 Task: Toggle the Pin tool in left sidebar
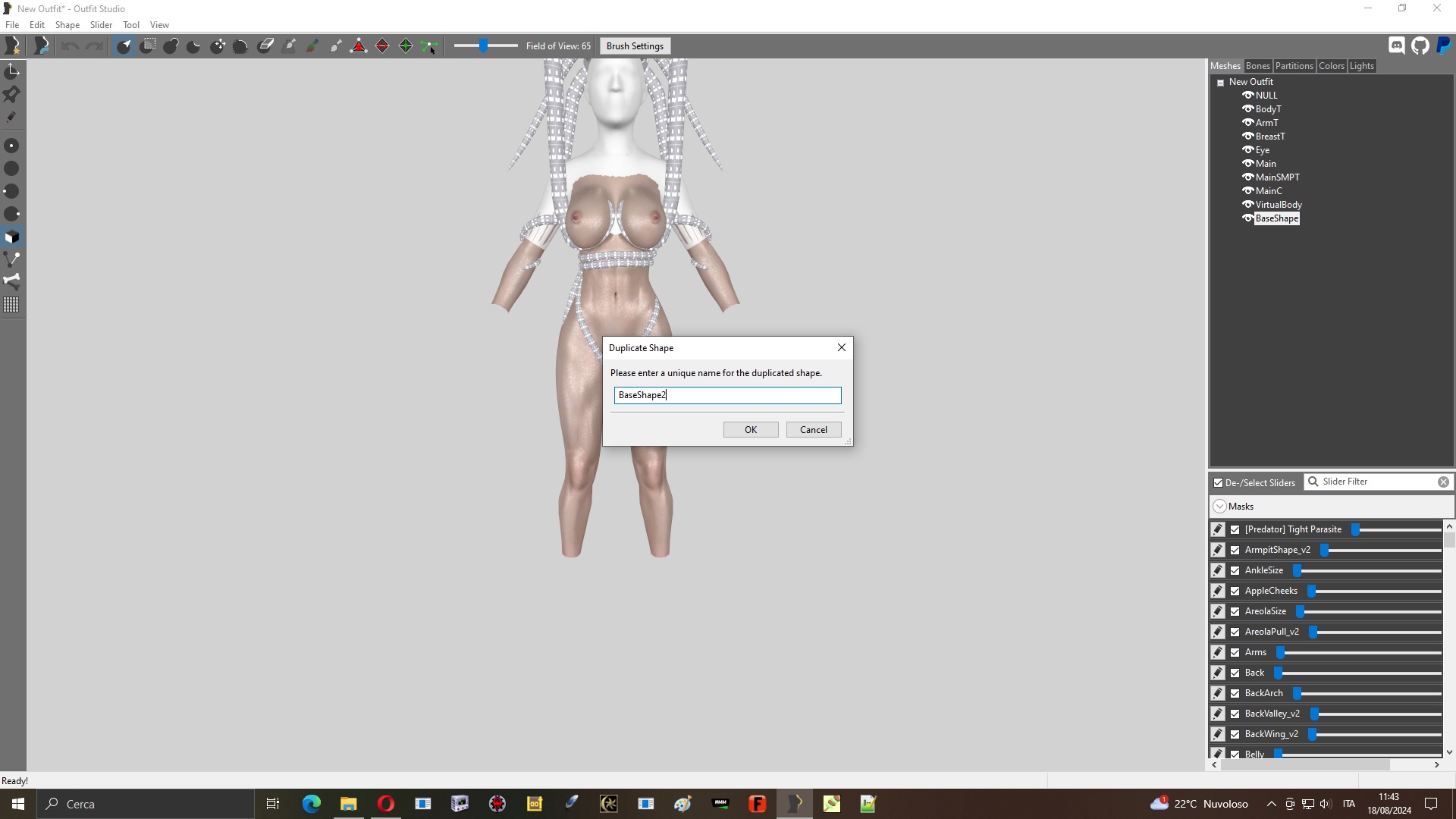pyautogui.click(x=11, y=94)
